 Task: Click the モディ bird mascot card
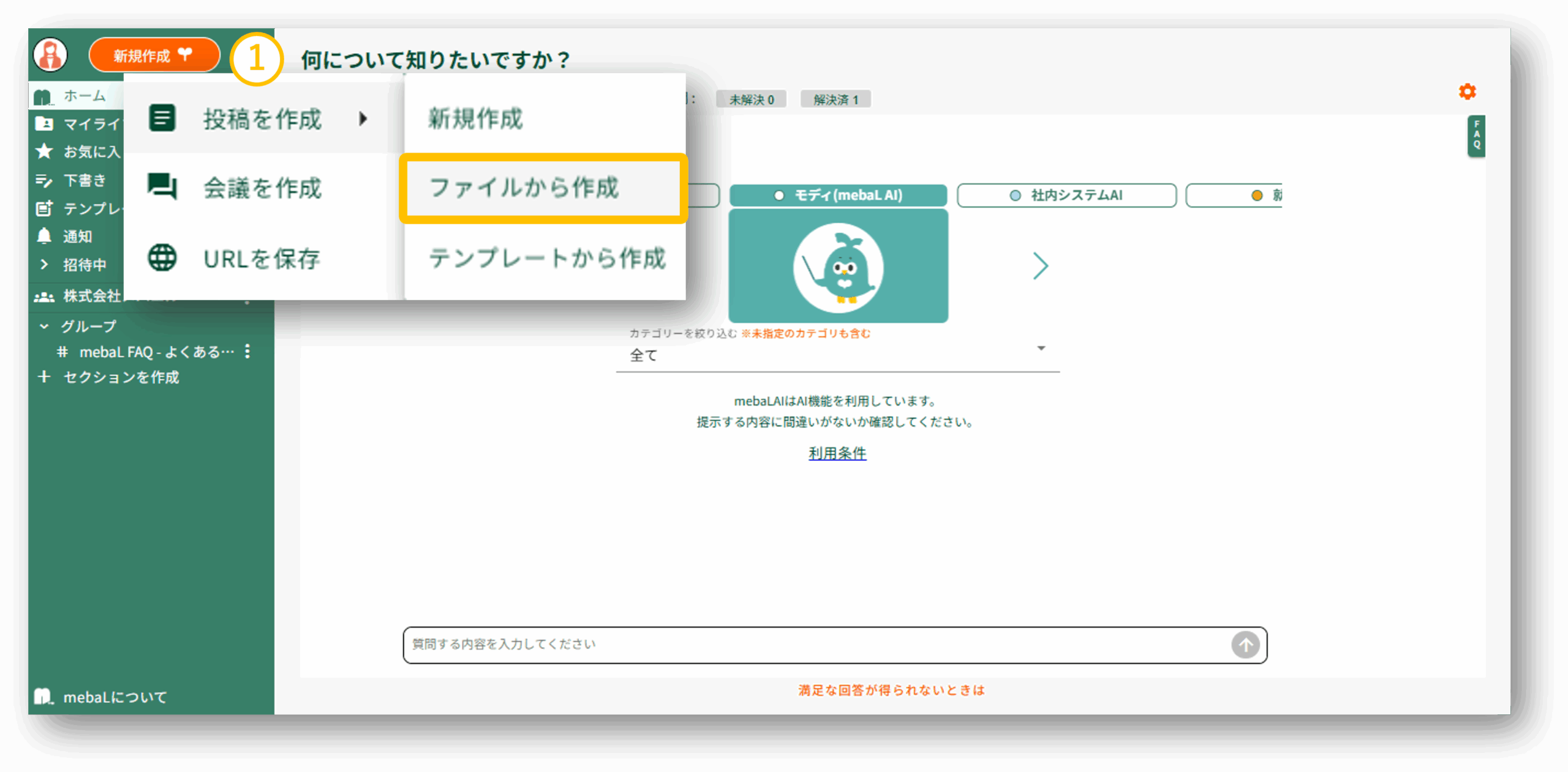pyautogui.click(x=838, y=267)
